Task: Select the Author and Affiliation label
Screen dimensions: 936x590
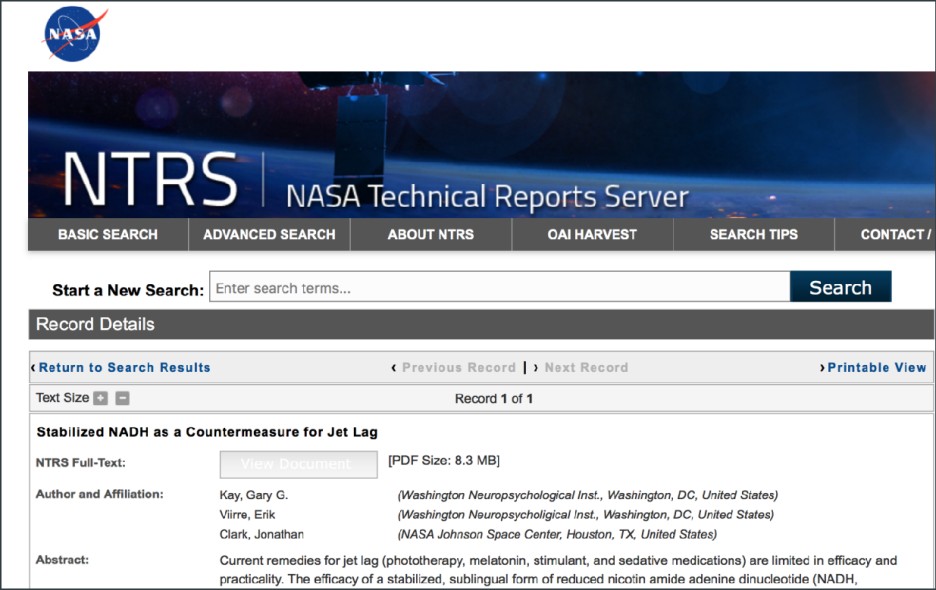Action: tap(99, 494)
